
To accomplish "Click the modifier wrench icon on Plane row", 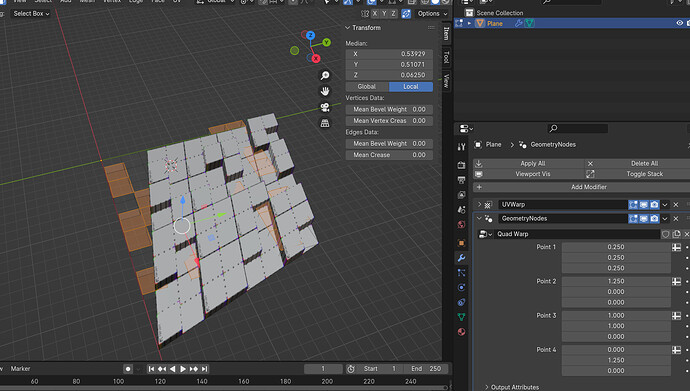I will click(x=518, y=23).
